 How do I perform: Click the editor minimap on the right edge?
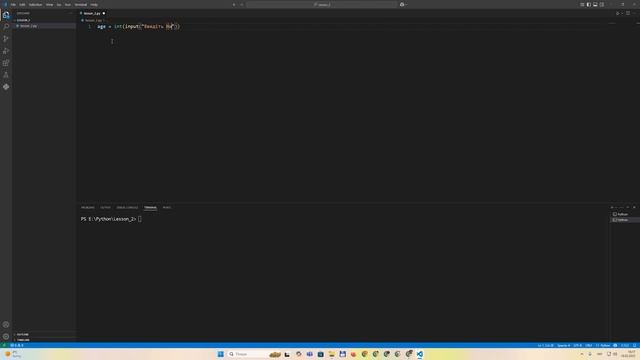612,23
